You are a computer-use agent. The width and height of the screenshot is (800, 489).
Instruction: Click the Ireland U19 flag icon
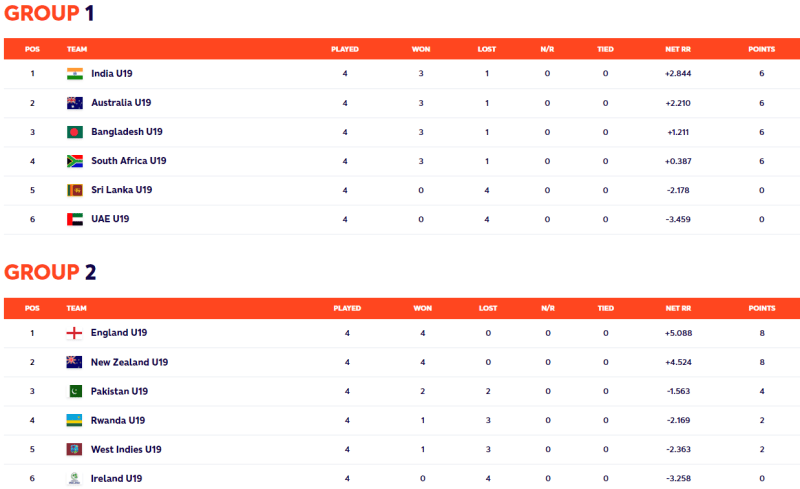[75, 478]
